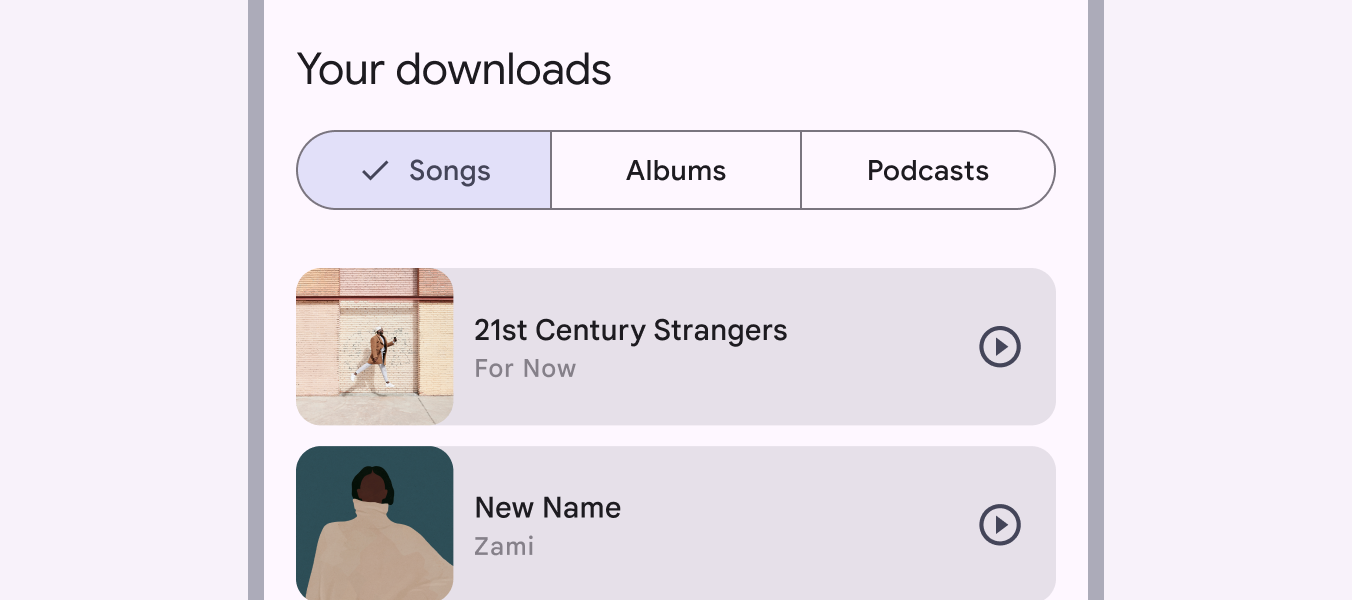
Task: Click the "Your downloads" heading
Action: 454,70
